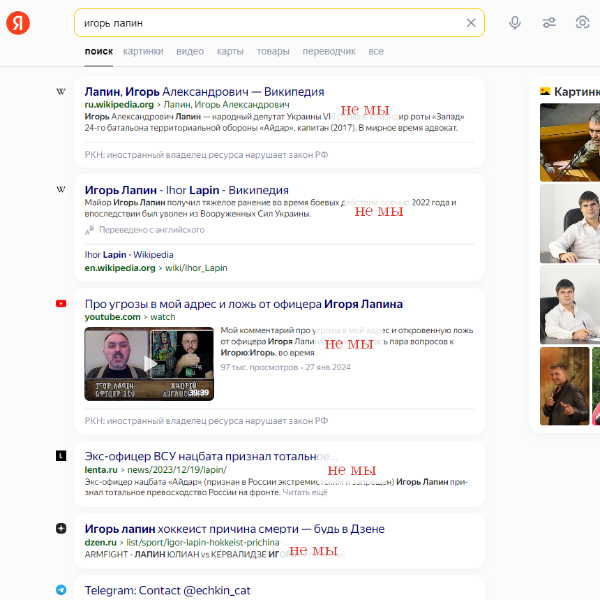Viewport: 600px width, 600px height.
Task: Click Wikipedia favicon beside second result
Action: [61, 189]
